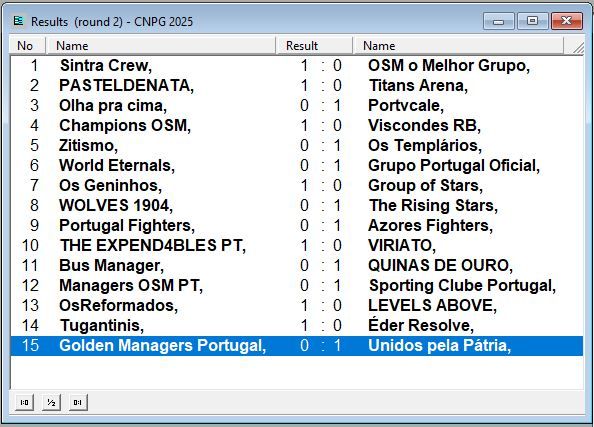This screenshot has width=594, height=427.
Task: Click the first Name column header
Action: [161, 46]
